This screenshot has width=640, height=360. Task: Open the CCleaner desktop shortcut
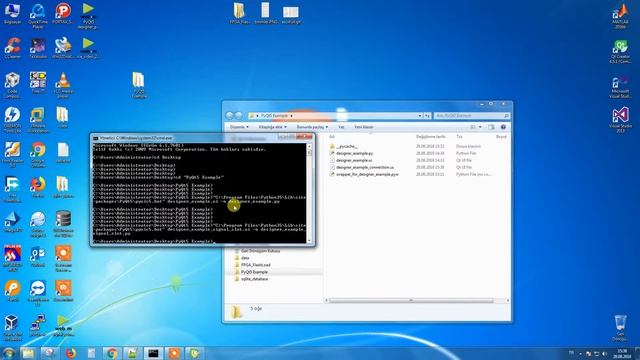pyautogui.click(x=13, y=48)
